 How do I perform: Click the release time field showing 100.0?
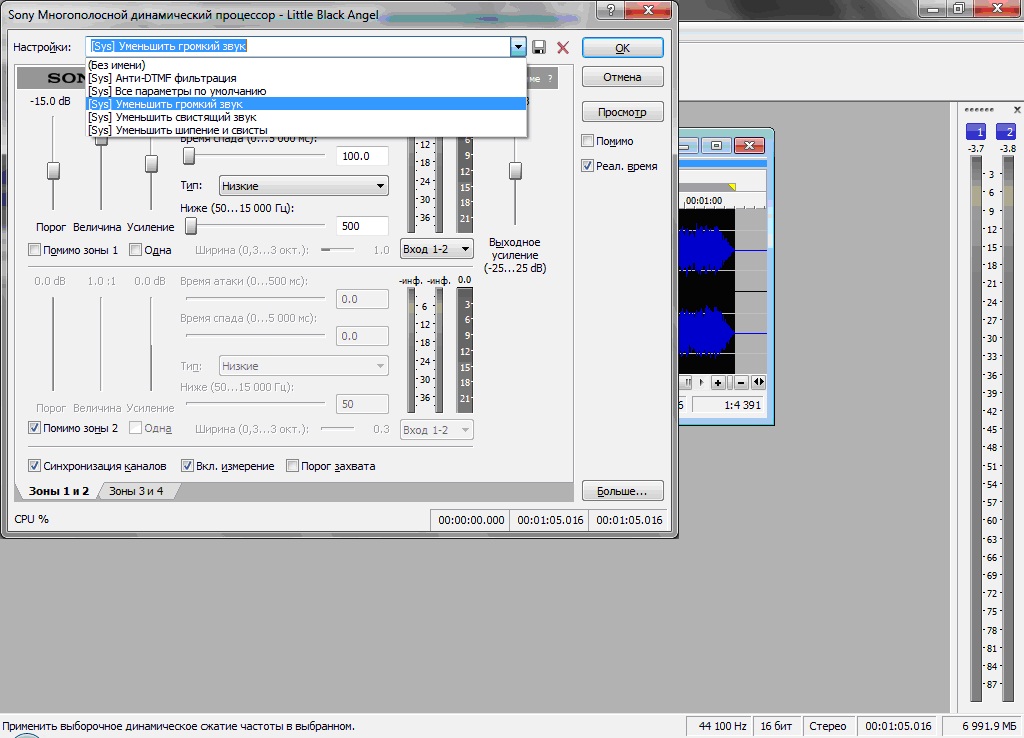[362, 156]
